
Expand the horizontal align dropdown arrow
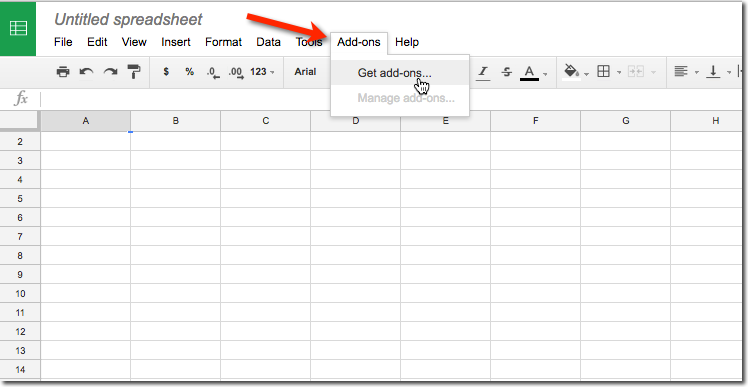pyautogui.click(x=696, y=73)
